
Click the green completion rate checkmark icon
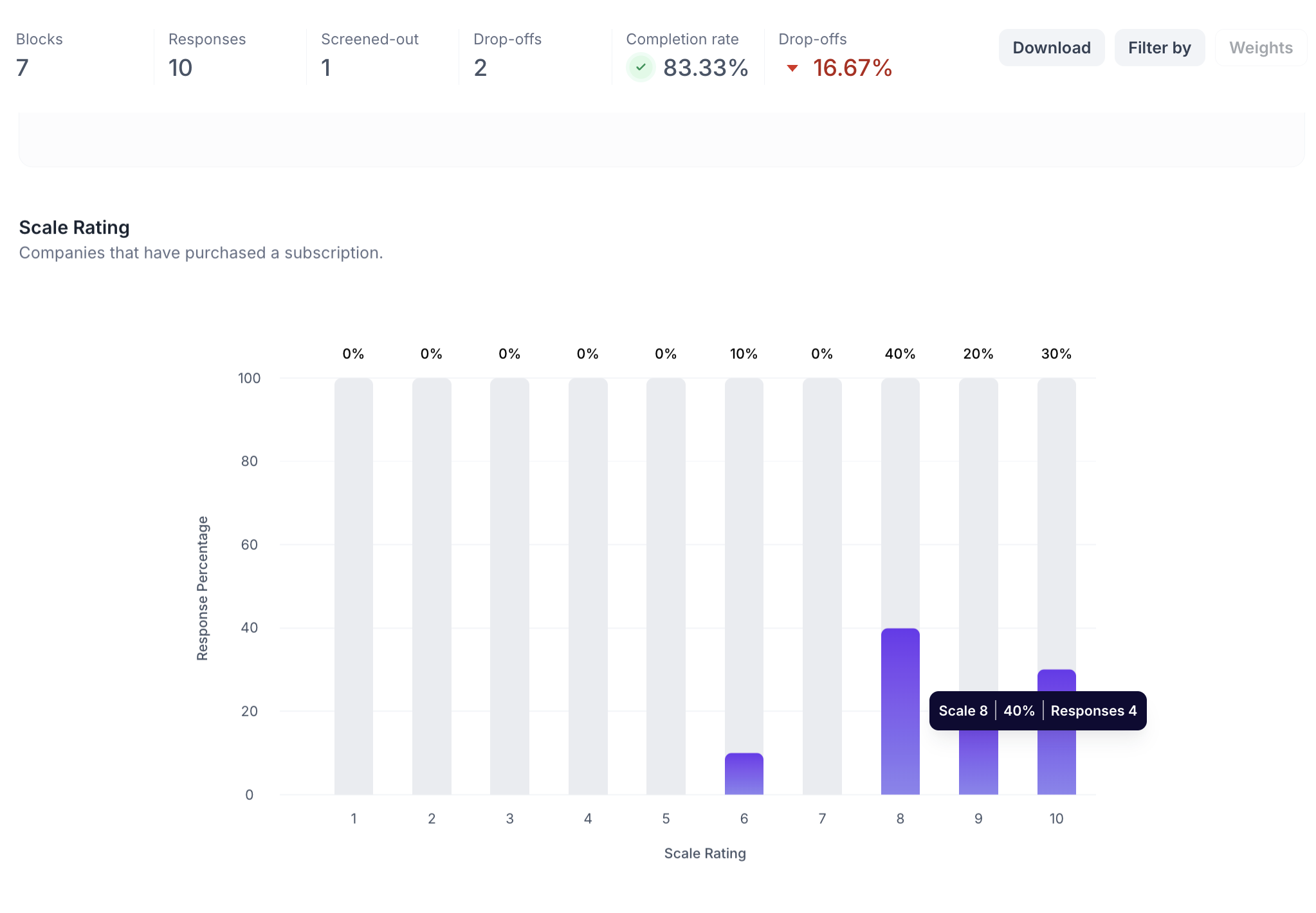[640, 68]
